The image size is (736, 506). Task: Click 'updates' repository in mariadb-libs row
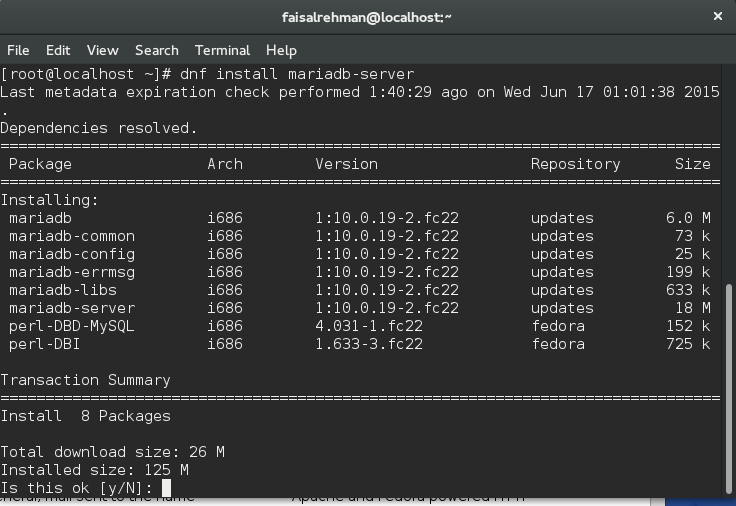coord(562,290)
